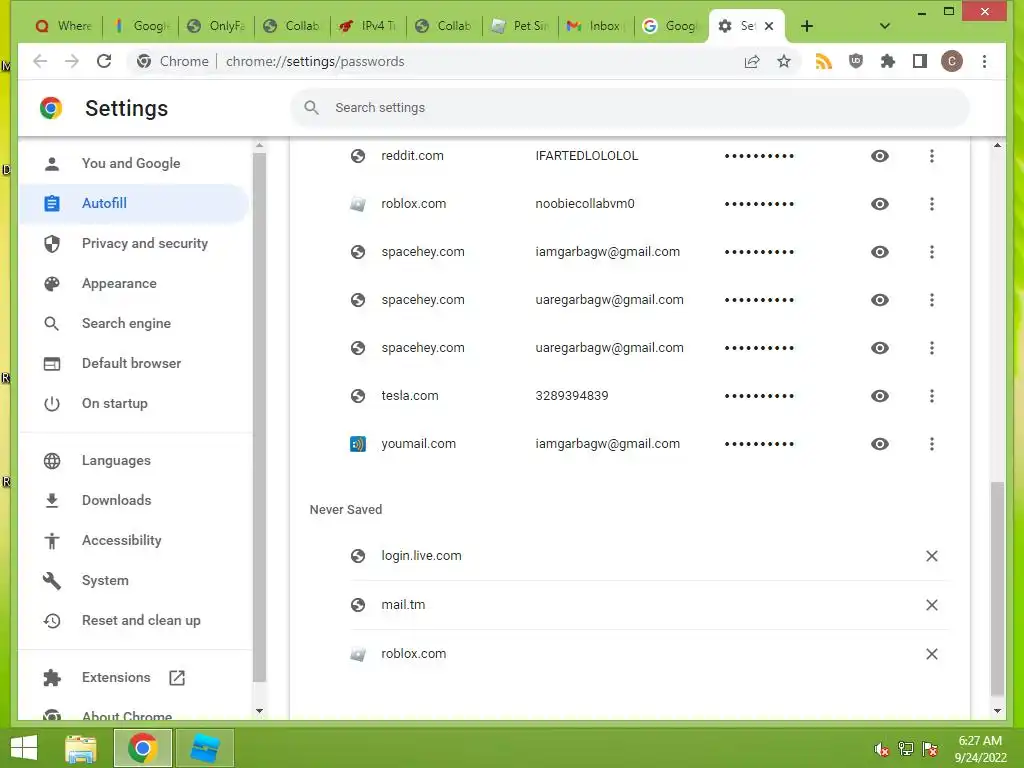Open Languages settings
This screenshot has height=768, width=1024.
click(134, 460)
